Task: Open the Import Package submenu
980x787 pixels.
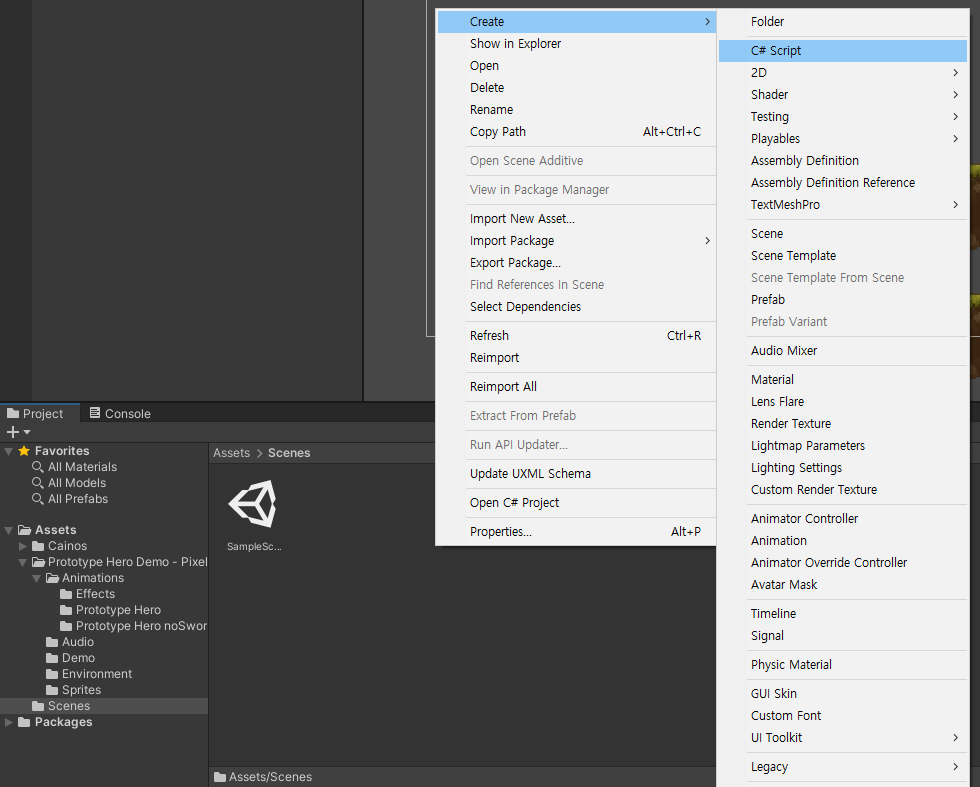Action: click(576, 241)
